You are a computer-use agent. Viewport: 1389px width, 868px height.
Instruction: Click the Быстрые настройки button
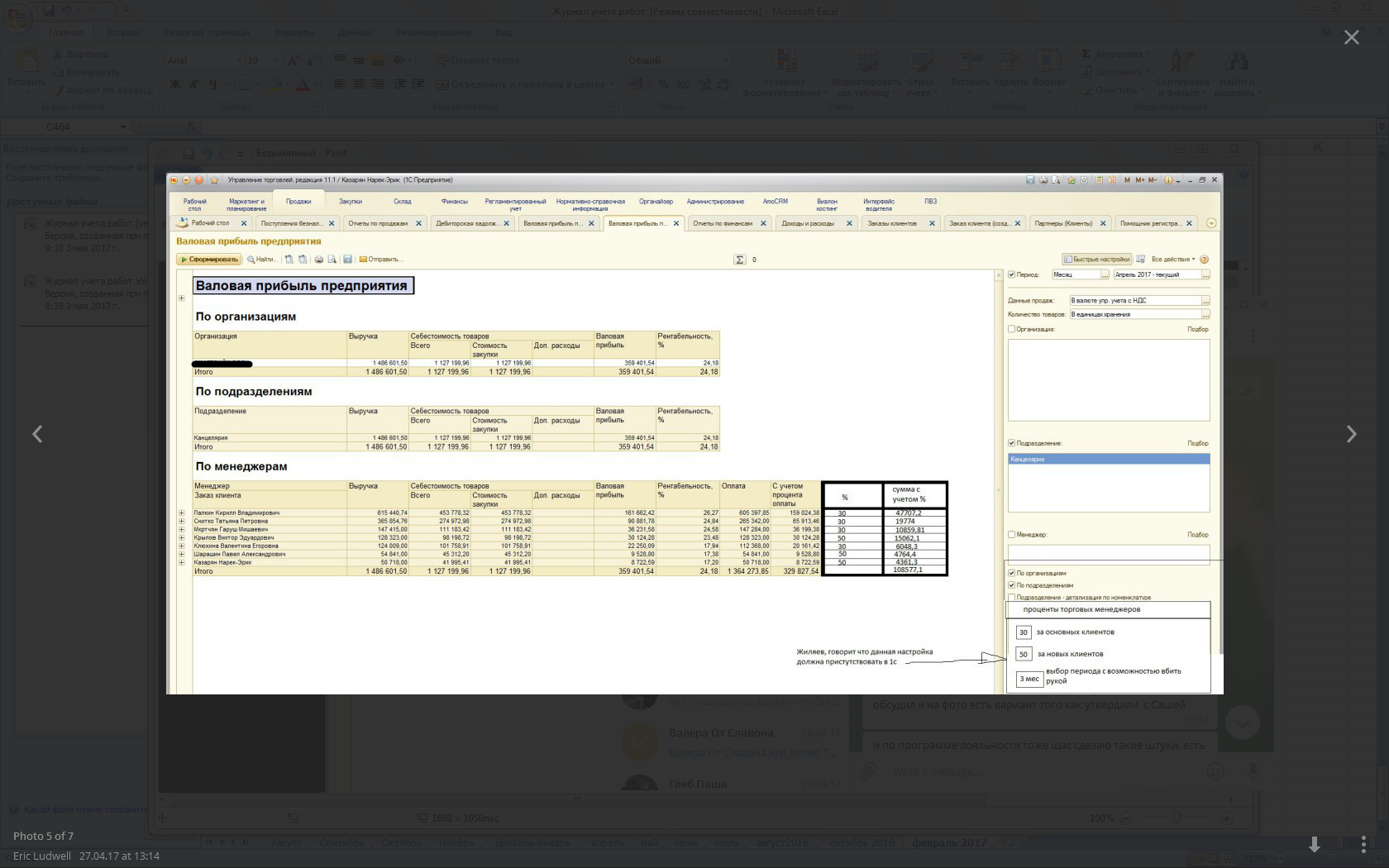pos(1097,260)
